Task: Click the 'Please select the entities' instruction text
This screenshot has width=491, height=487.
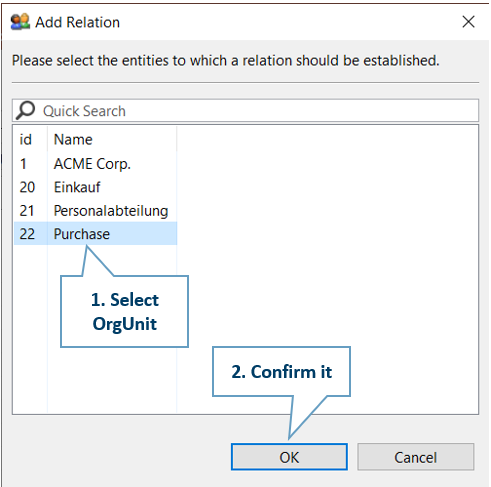Action: (x=226, y=61)
